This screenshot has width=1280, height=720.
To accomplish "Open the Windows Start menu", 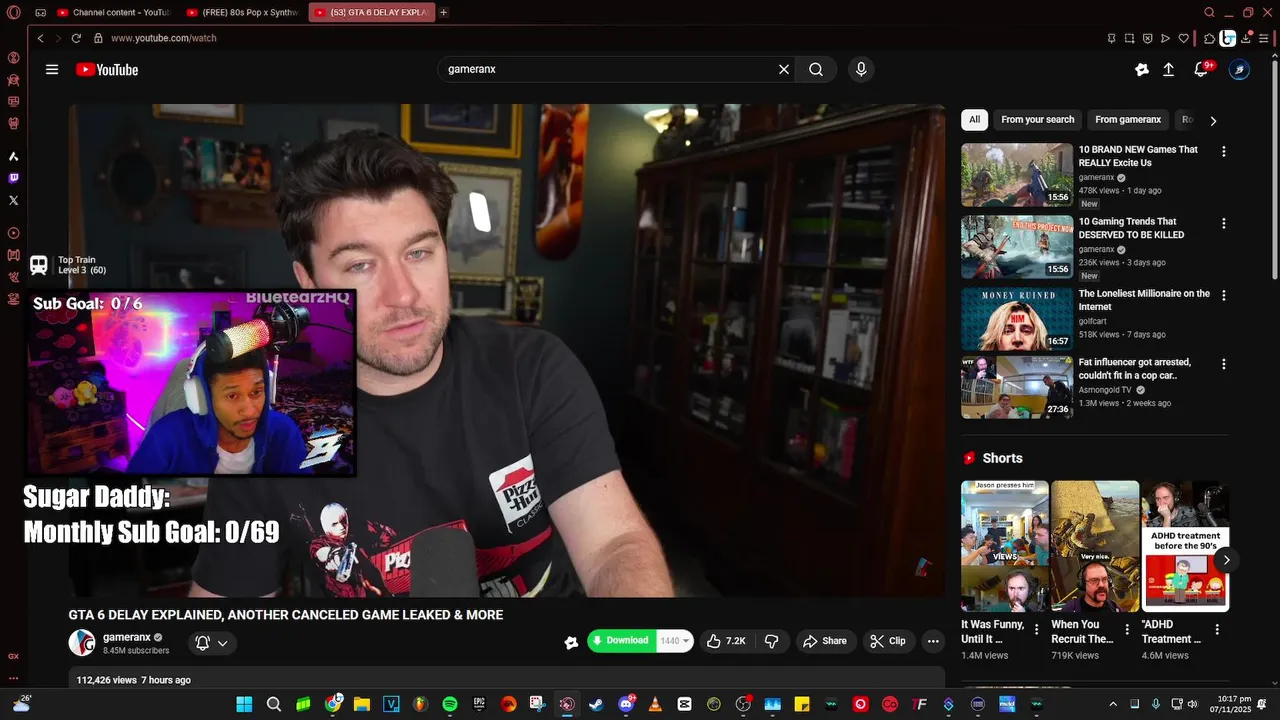I will [x=244, y=704].
